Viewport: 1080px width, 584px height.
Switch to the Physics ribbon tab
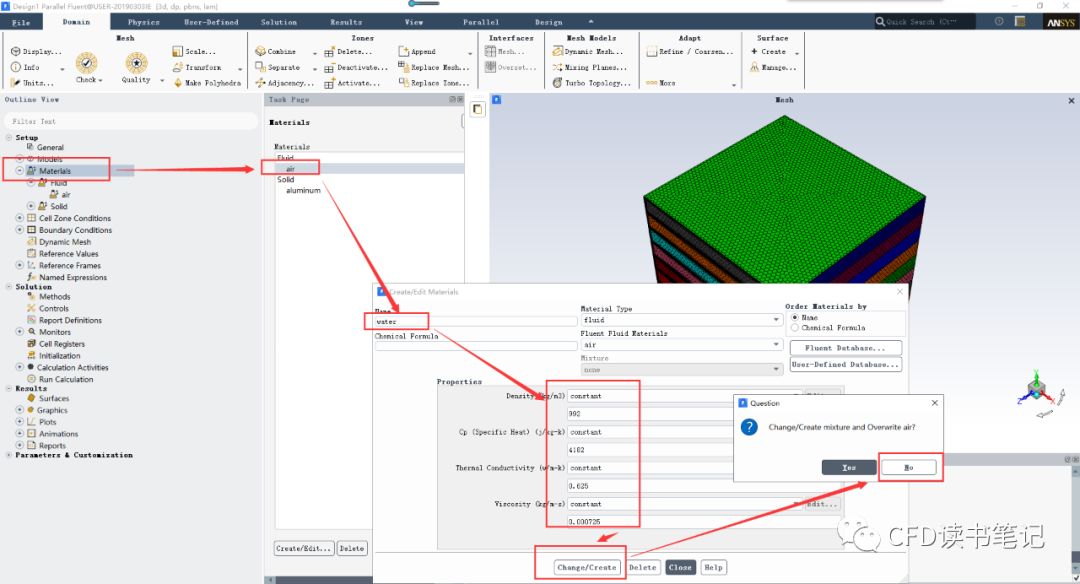click(143, 22)
